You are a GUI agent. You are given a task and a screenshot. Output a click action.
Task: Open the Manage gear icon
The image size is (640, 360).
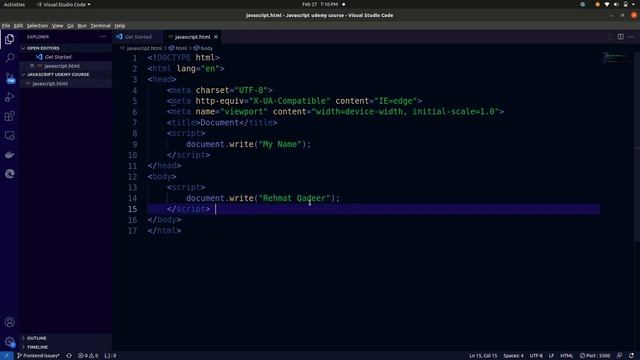[x=9, y=342]
